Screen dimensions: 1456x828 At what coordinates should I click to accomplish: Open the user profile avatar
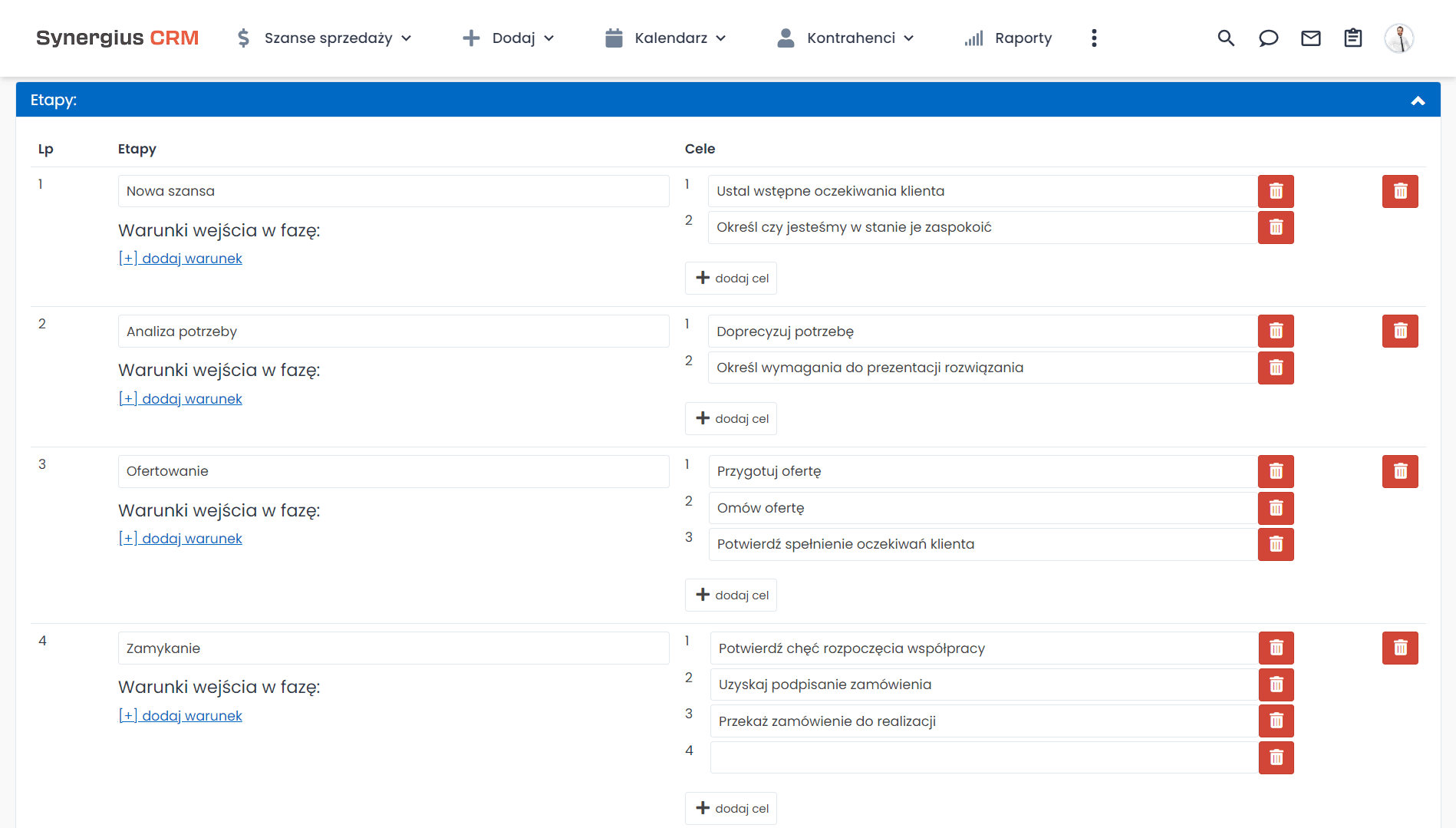pos(1399,38)
